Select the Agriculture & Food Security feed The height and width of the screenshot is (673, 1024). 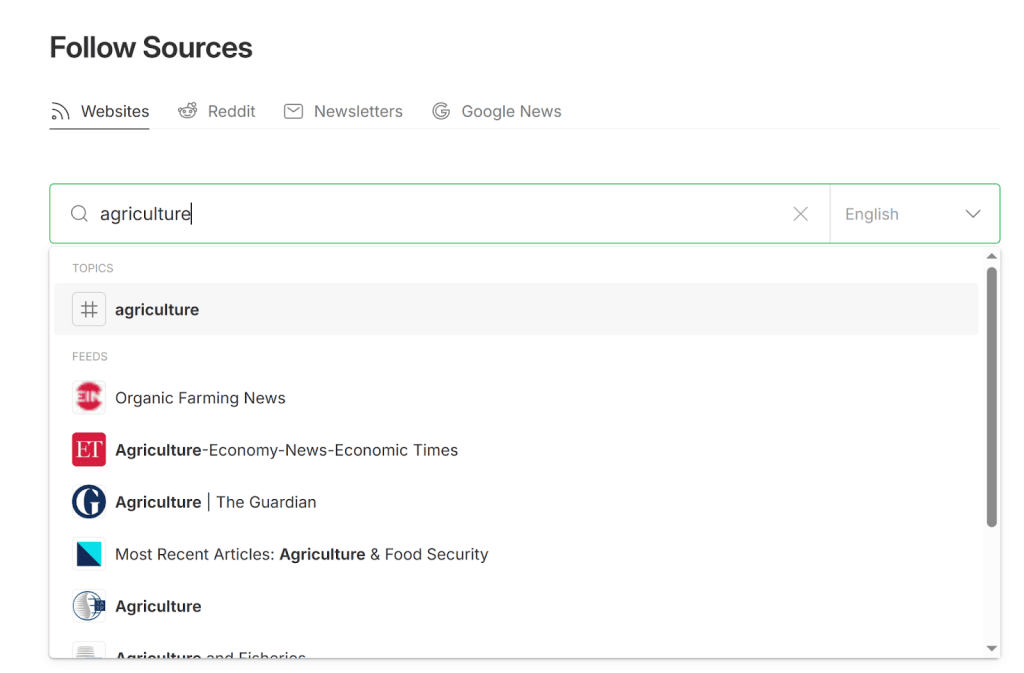pyautogui.click(x=301, y=553)
